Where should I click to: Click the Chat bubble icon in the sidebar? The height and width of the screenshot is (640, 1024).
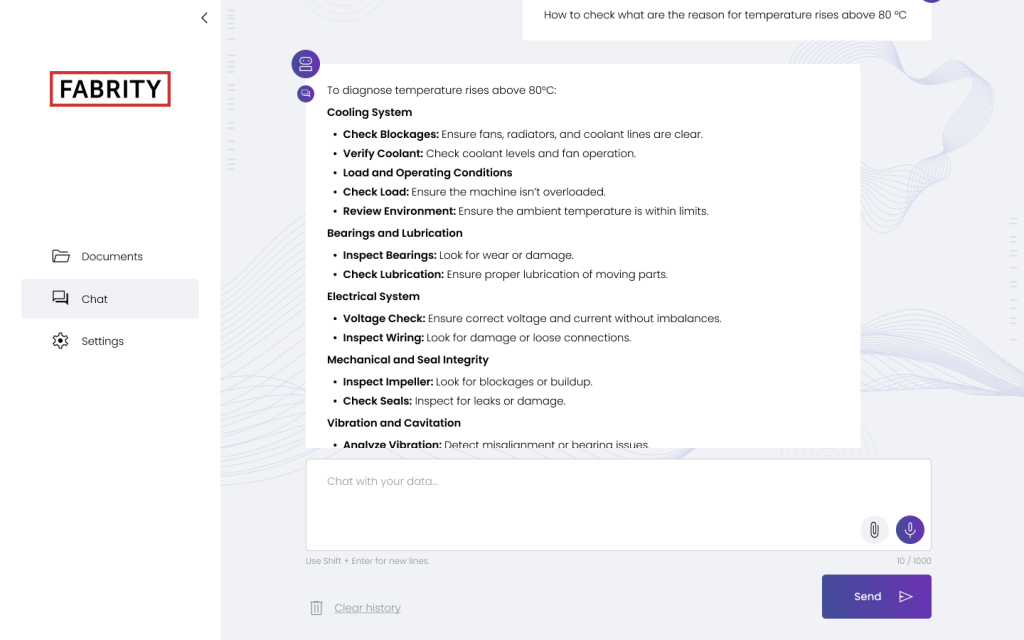pos(61,298)
